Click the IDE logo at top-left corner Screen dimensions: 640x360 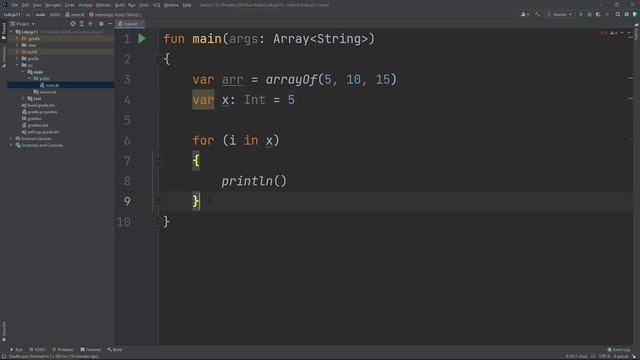click(4, 4)
